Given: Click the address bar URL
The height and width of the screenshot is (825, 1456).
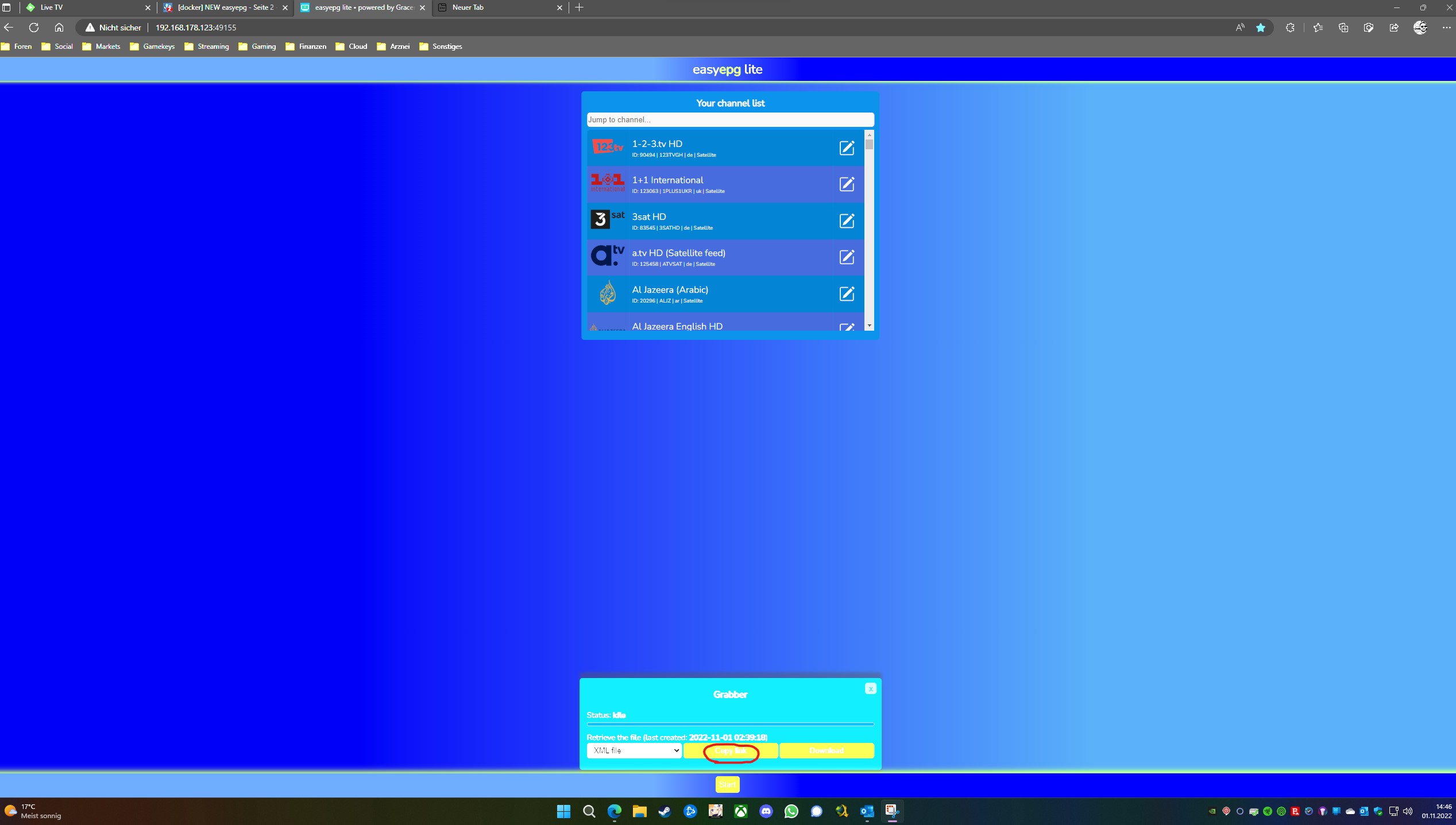Looking at the screenshot, I should (x=196, y=28).
